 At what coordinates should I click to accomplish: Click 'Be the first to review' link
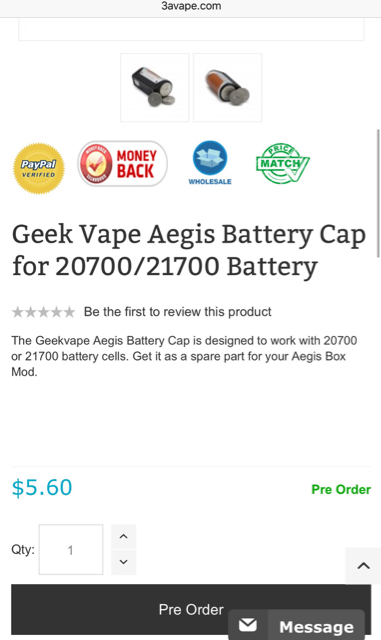pyautogui.click(x=177, y=312)
